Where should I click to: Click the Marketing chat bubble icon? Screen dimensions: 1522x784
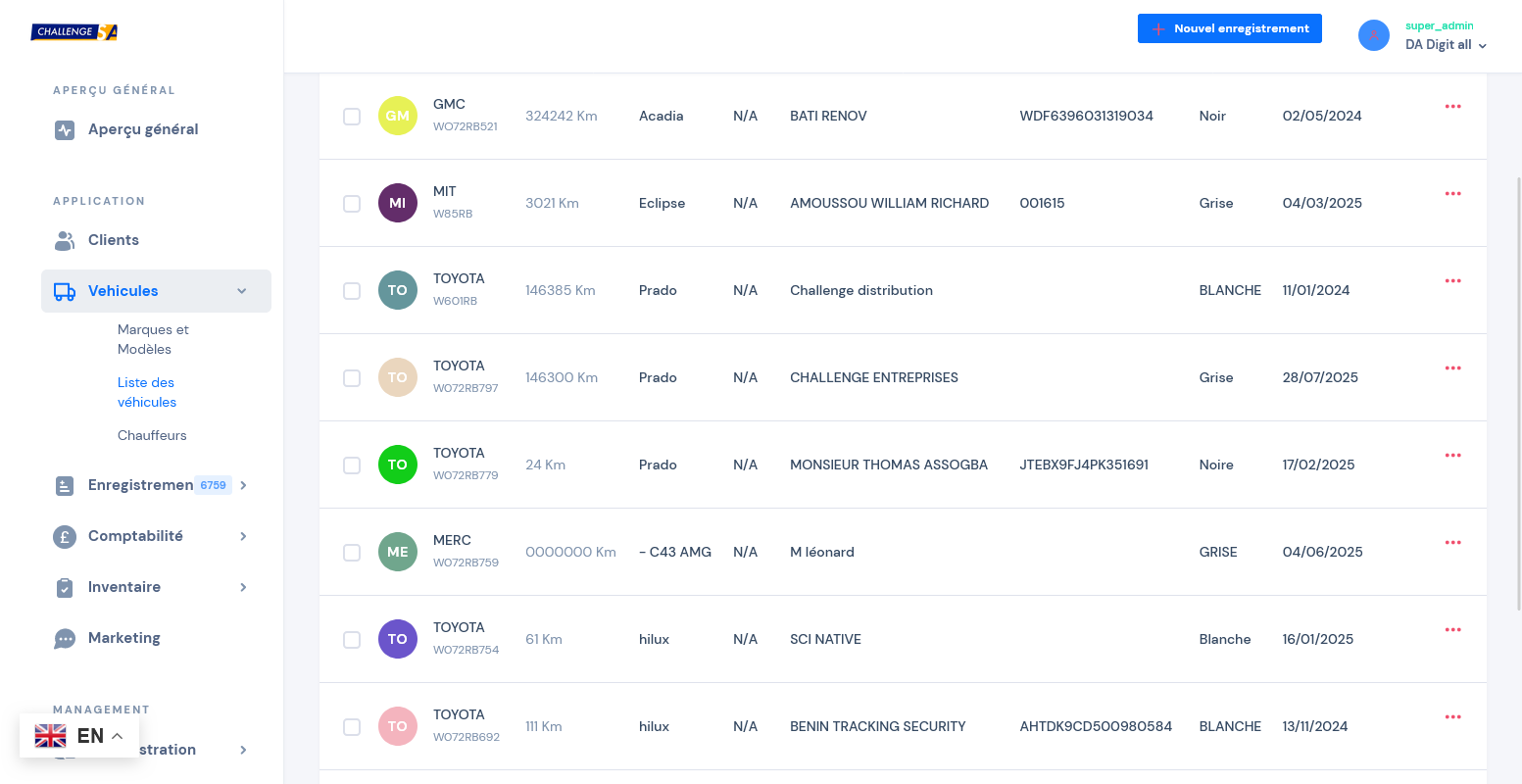(x=65, y=639)
